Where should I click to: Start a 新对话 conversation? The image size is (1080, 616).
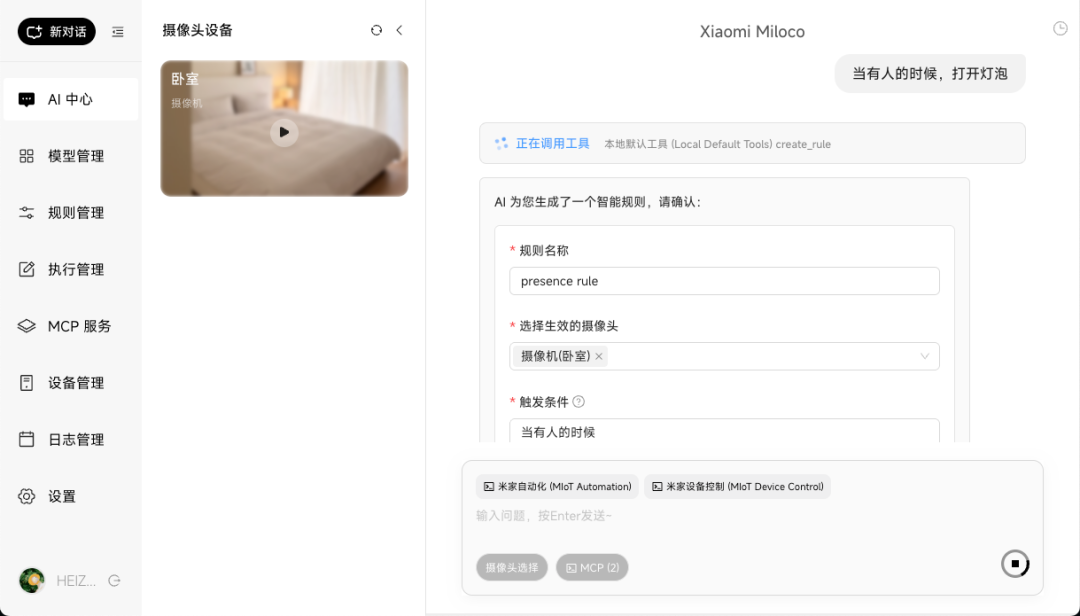tap(55, 31)
